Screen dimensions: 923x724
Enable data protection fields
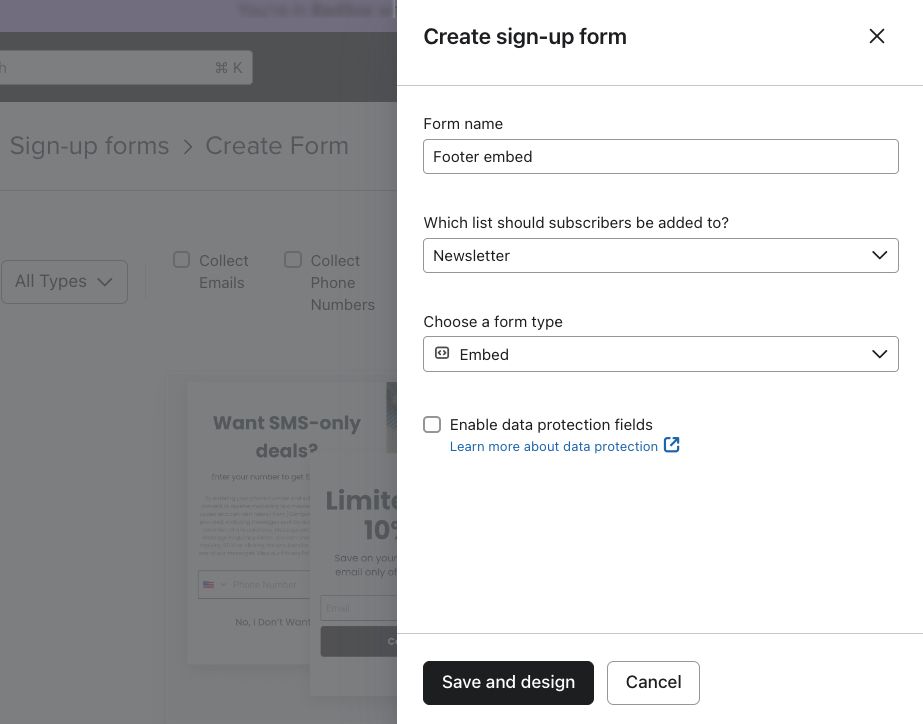pos(432,424)
